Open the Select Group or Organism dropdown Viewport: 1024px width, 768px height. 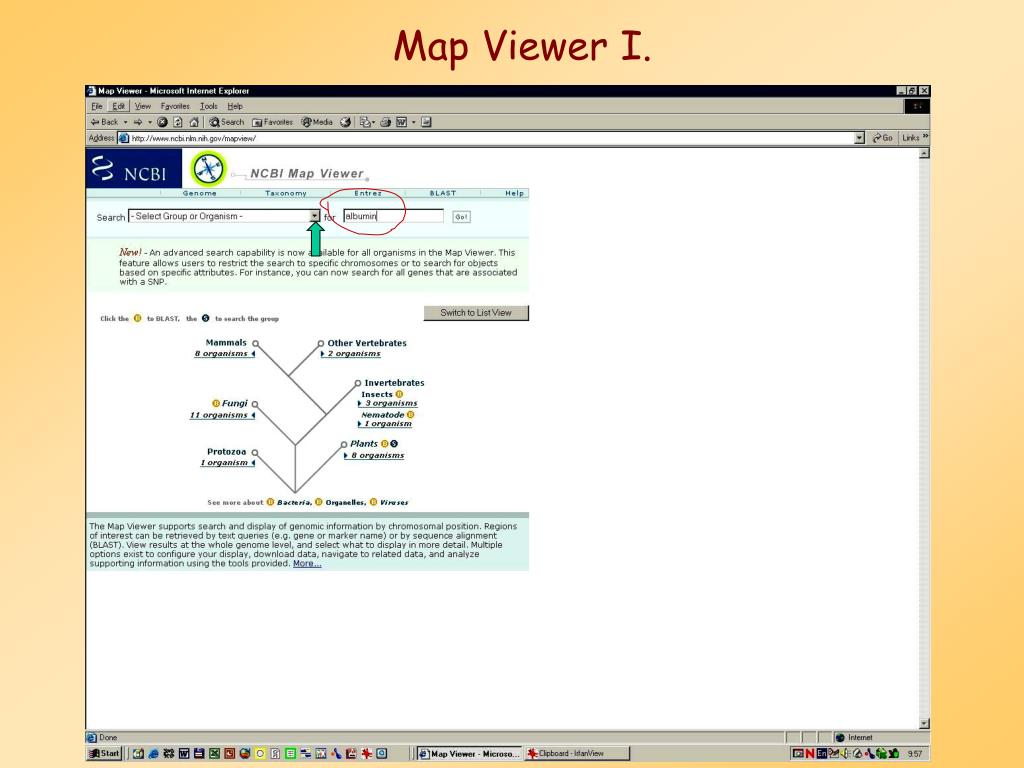pos(224,216)
